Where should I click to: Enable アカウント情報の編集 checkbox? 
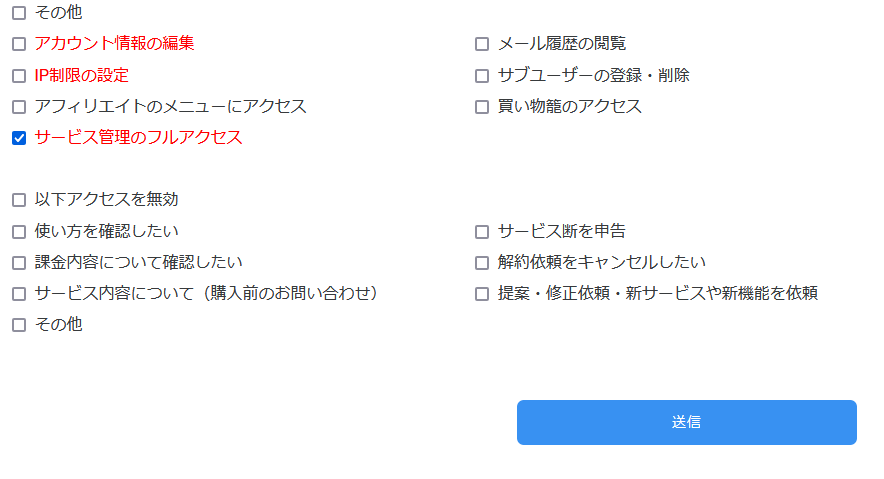[x=19, y=44]
